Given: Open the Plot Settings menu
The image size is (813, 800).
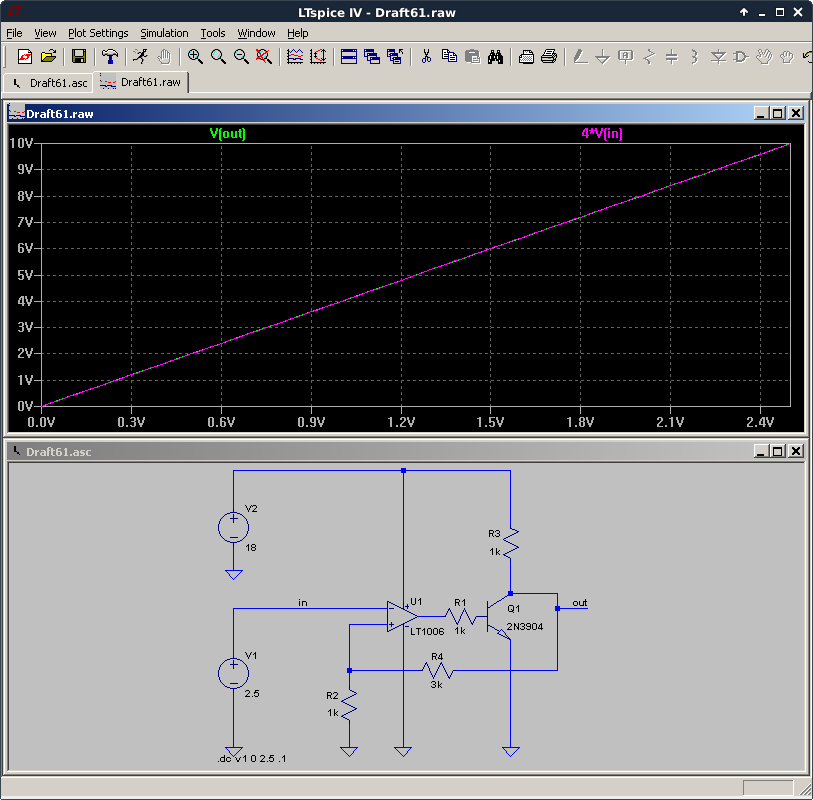Looking at the screenshot, I should (98, 33).
